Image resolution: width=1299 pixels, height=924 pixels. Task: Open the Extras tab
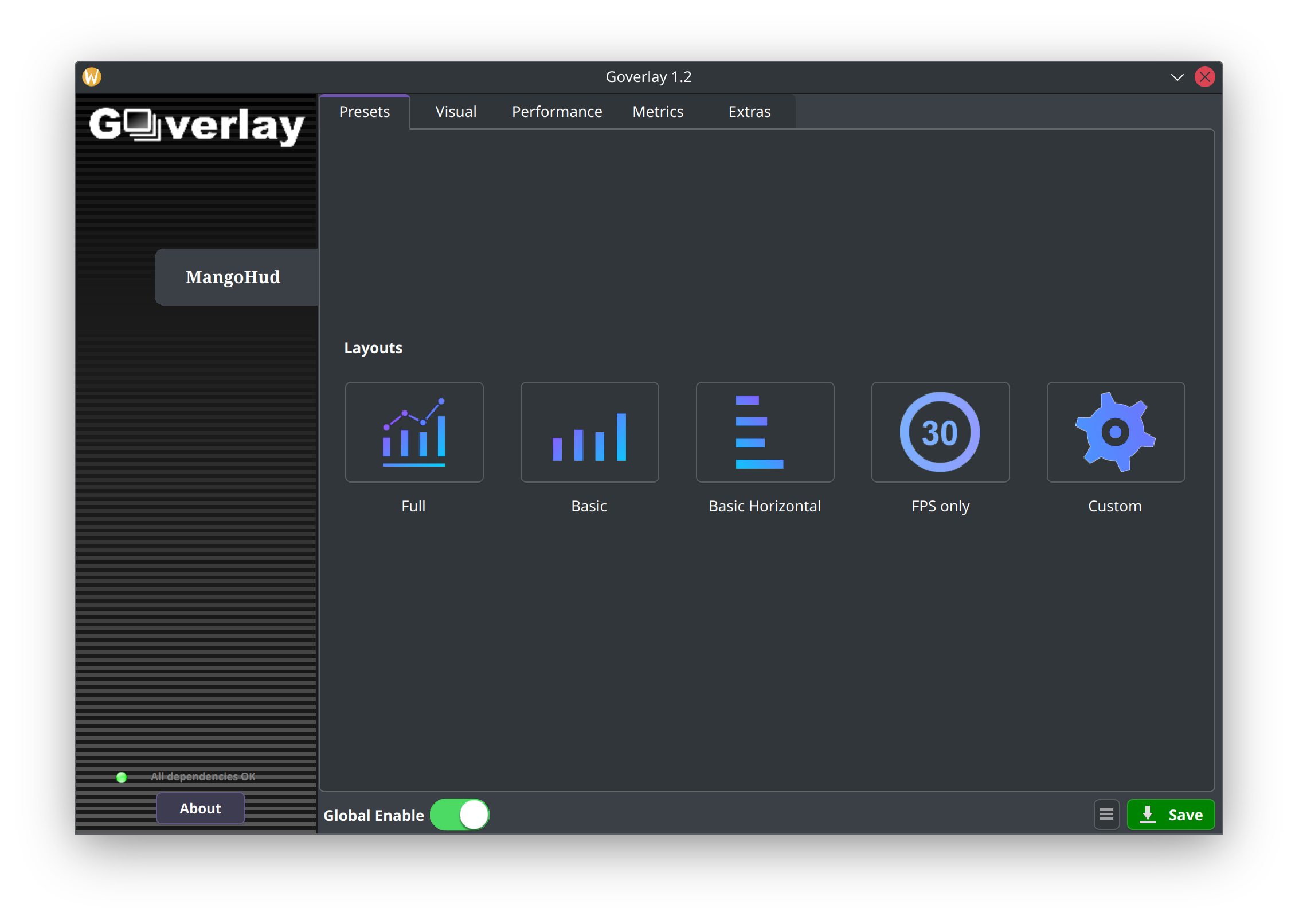point(749,112)
